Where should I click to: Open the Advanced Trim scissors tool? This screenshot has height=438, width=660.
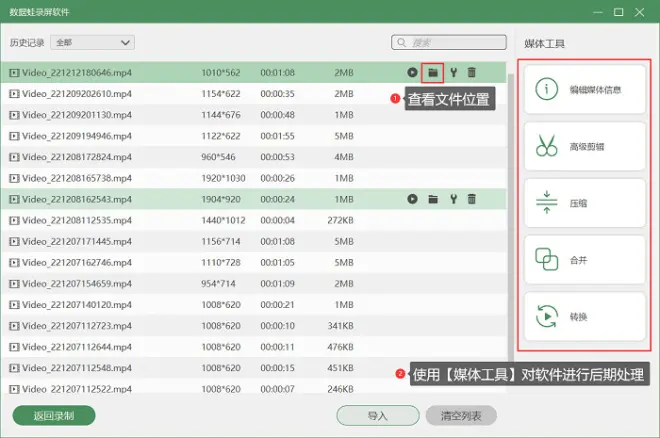pos(585,146)
